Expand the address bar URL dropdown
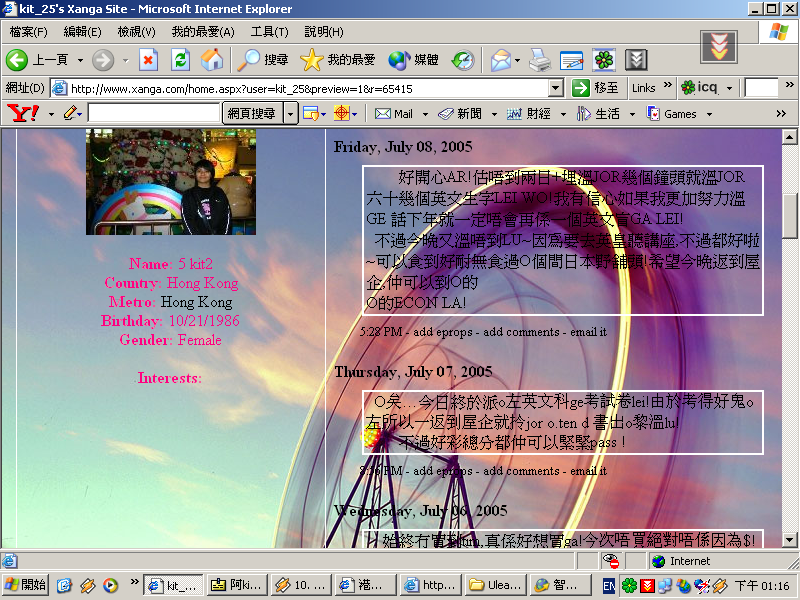Image resolution: width=800 pixels, height=600 pixels. click(x=556, y=88)
